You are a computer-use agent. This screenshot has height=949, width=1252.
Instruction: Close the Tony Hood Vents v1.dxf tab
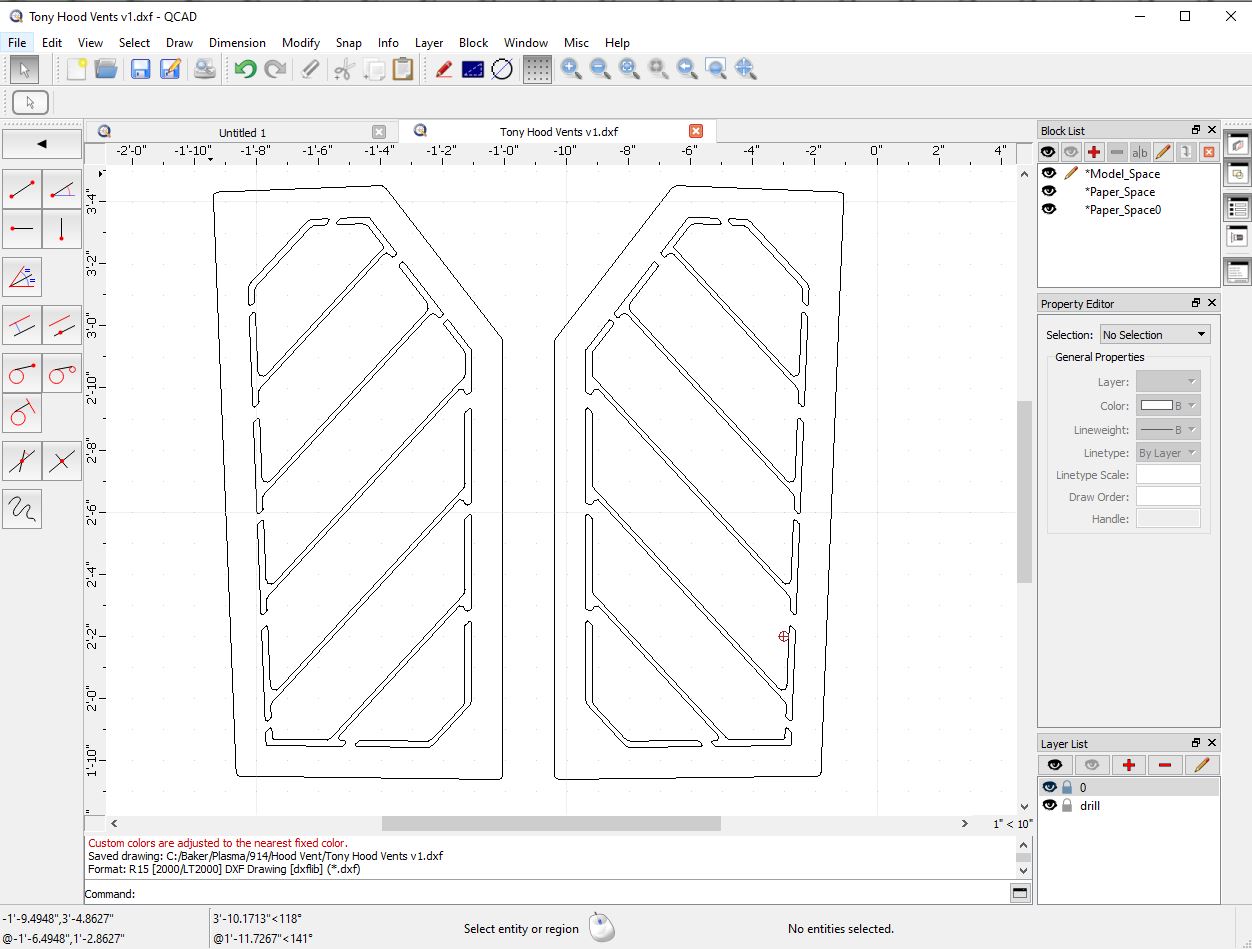point(696,131)
